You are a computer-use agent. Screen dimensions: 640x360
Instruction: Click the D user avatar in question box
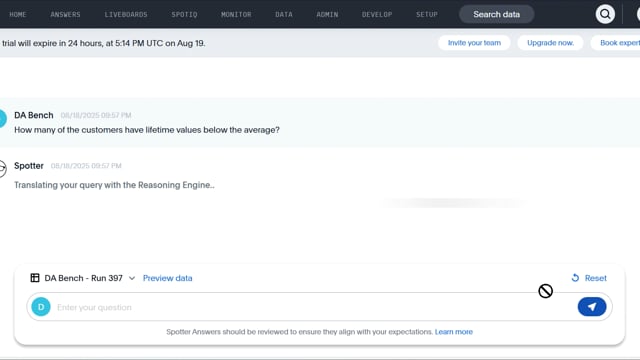[x=41, y=307]
